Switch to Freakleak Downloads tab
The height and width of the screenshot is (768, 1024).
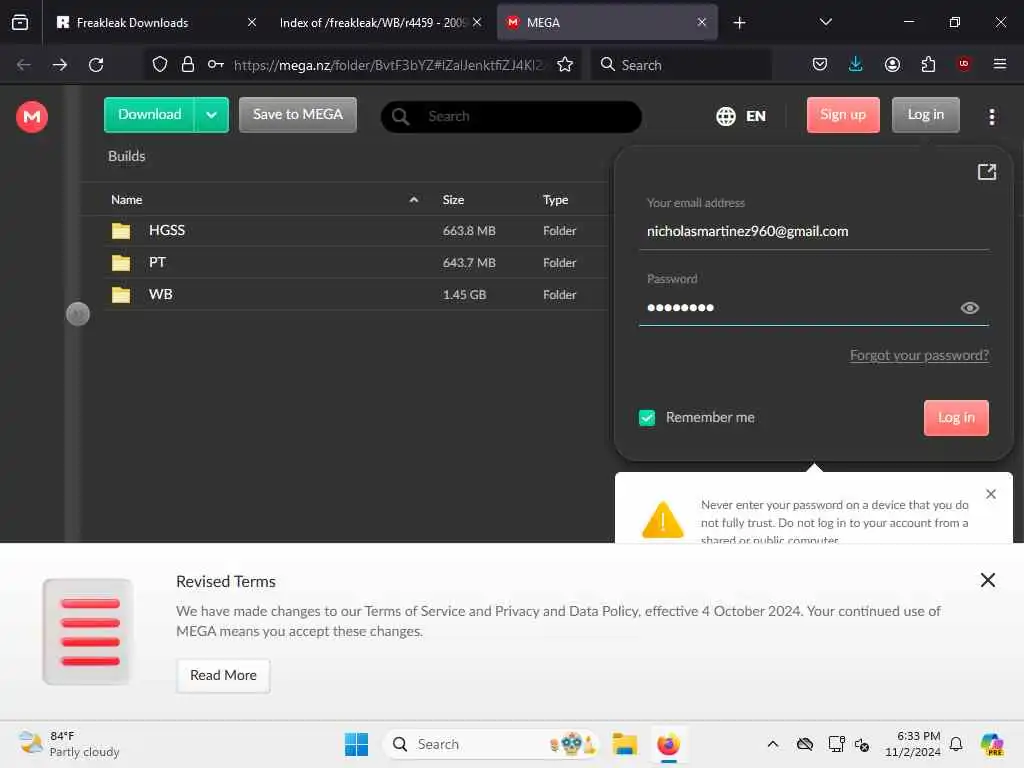point(157,22)
